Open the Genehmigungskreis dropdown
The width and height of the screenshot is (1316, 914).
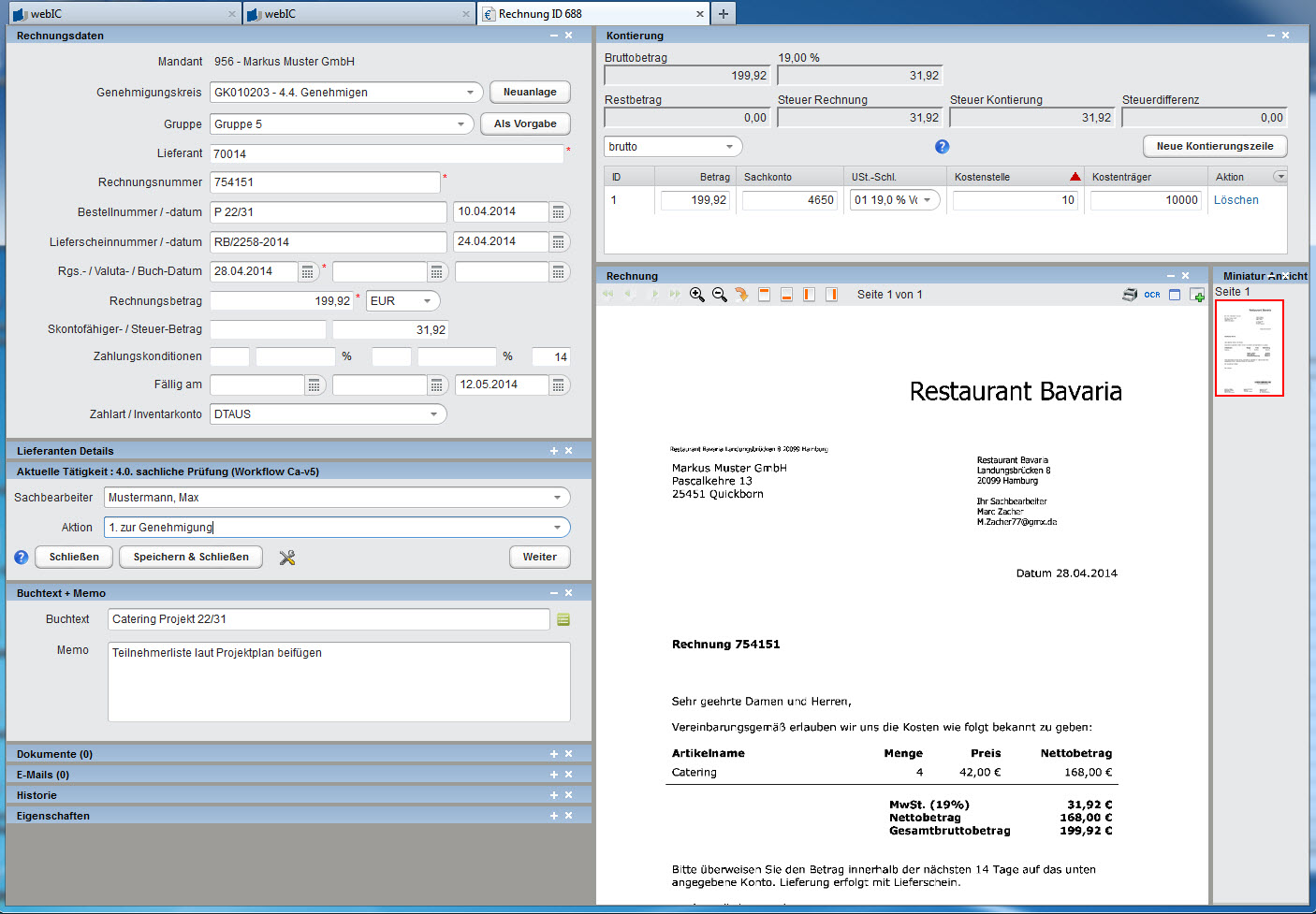[x=470, y=93]
